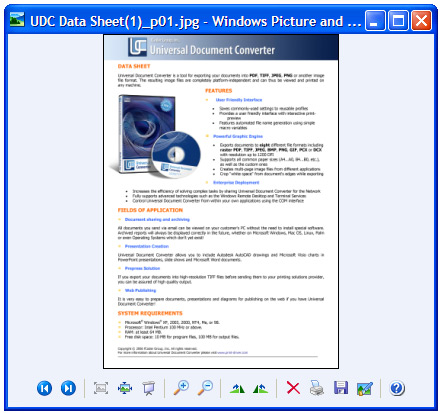Start the slide show

[149, 388]
